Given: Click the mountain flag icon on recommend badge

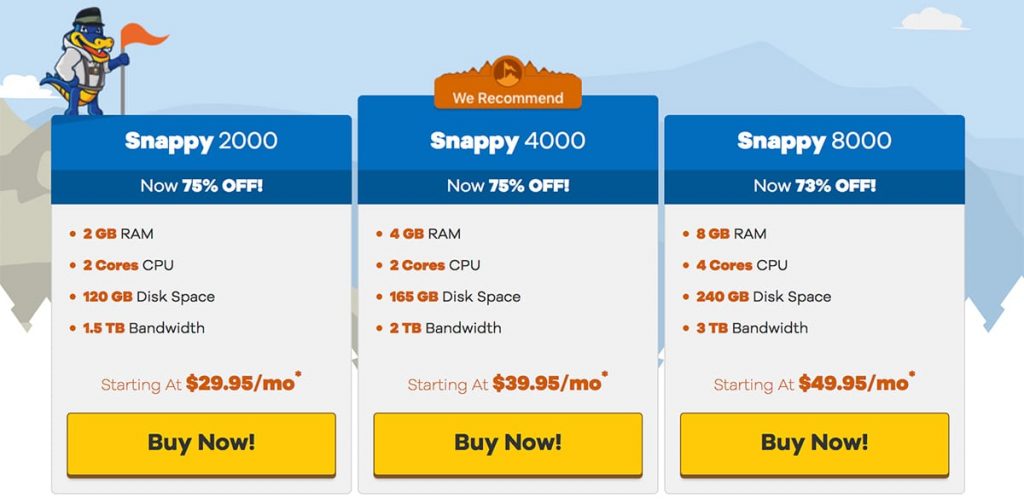Looking at the screenshot, I should tap(507, 71).
